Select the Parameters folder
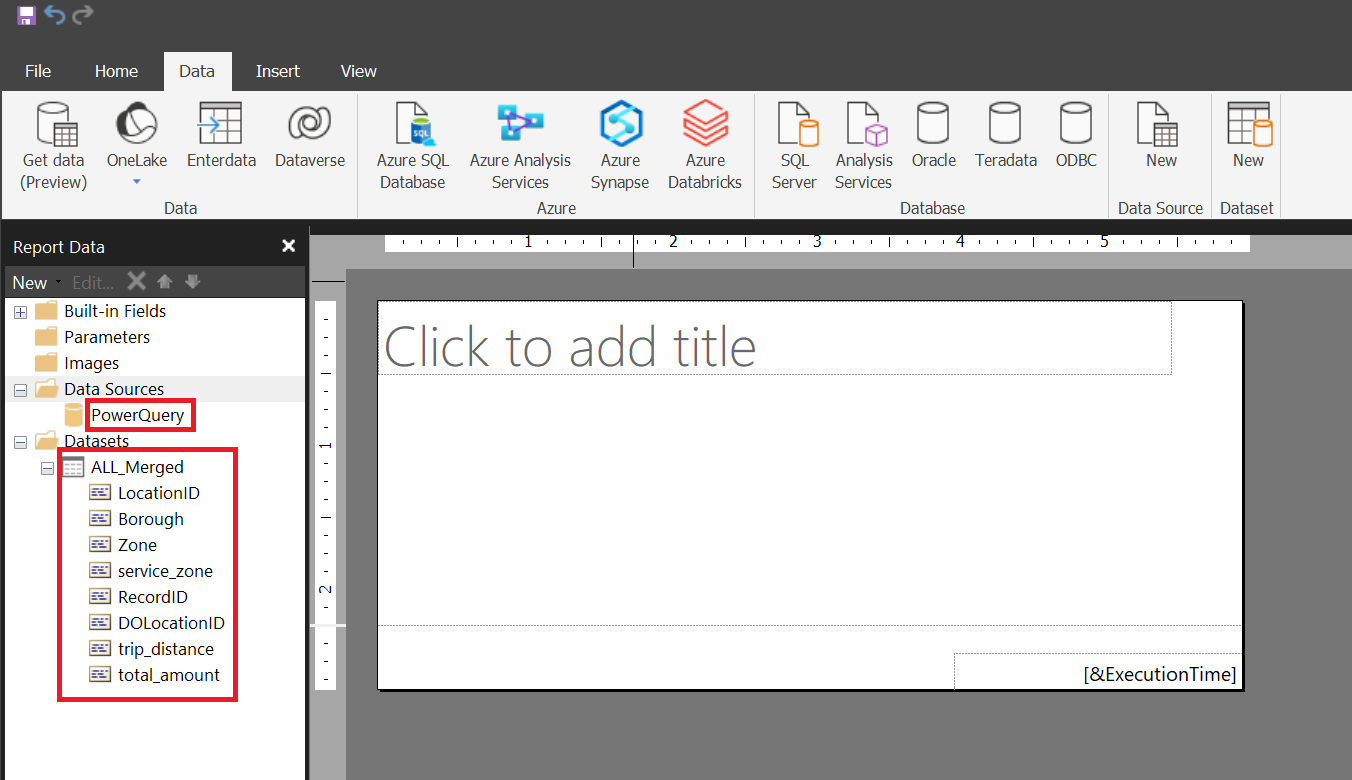This screenshot has width=1352, height=780. coord(107,337)
